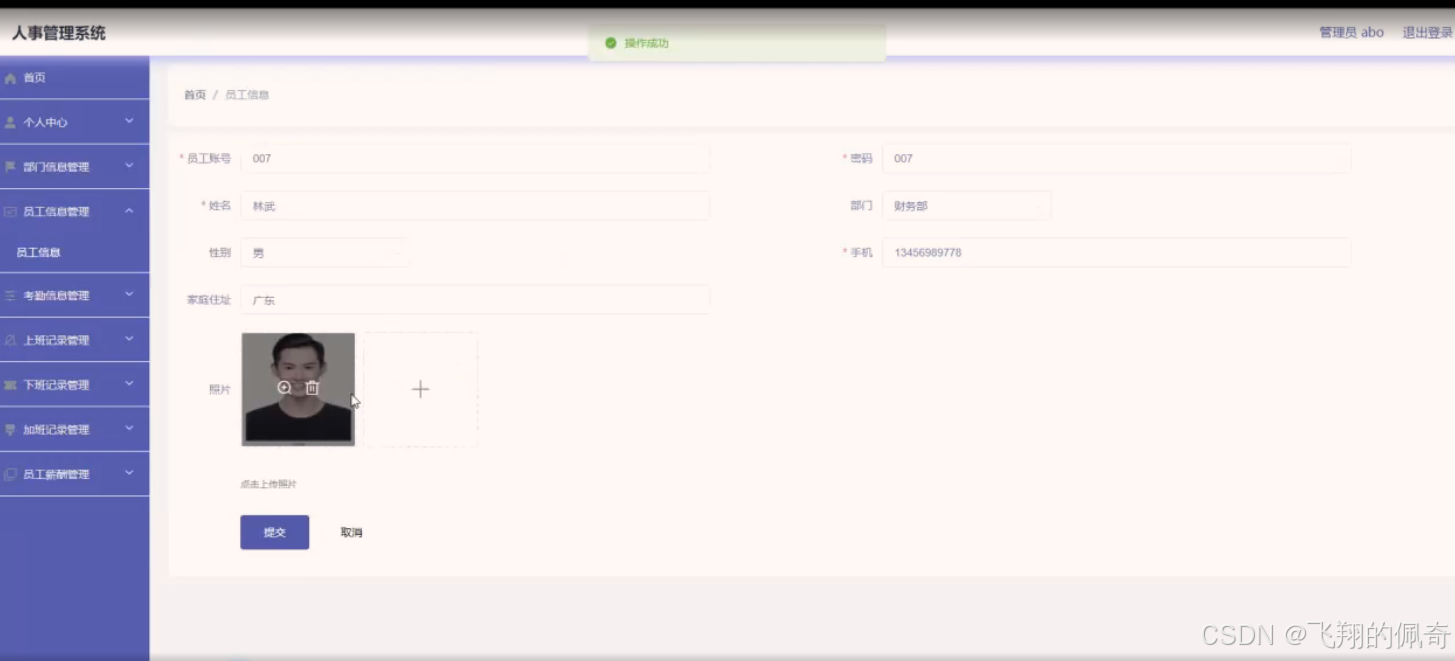Expand 上班记录管理 menu chevron
The image size is (1455, 661).
click(129, 339)
